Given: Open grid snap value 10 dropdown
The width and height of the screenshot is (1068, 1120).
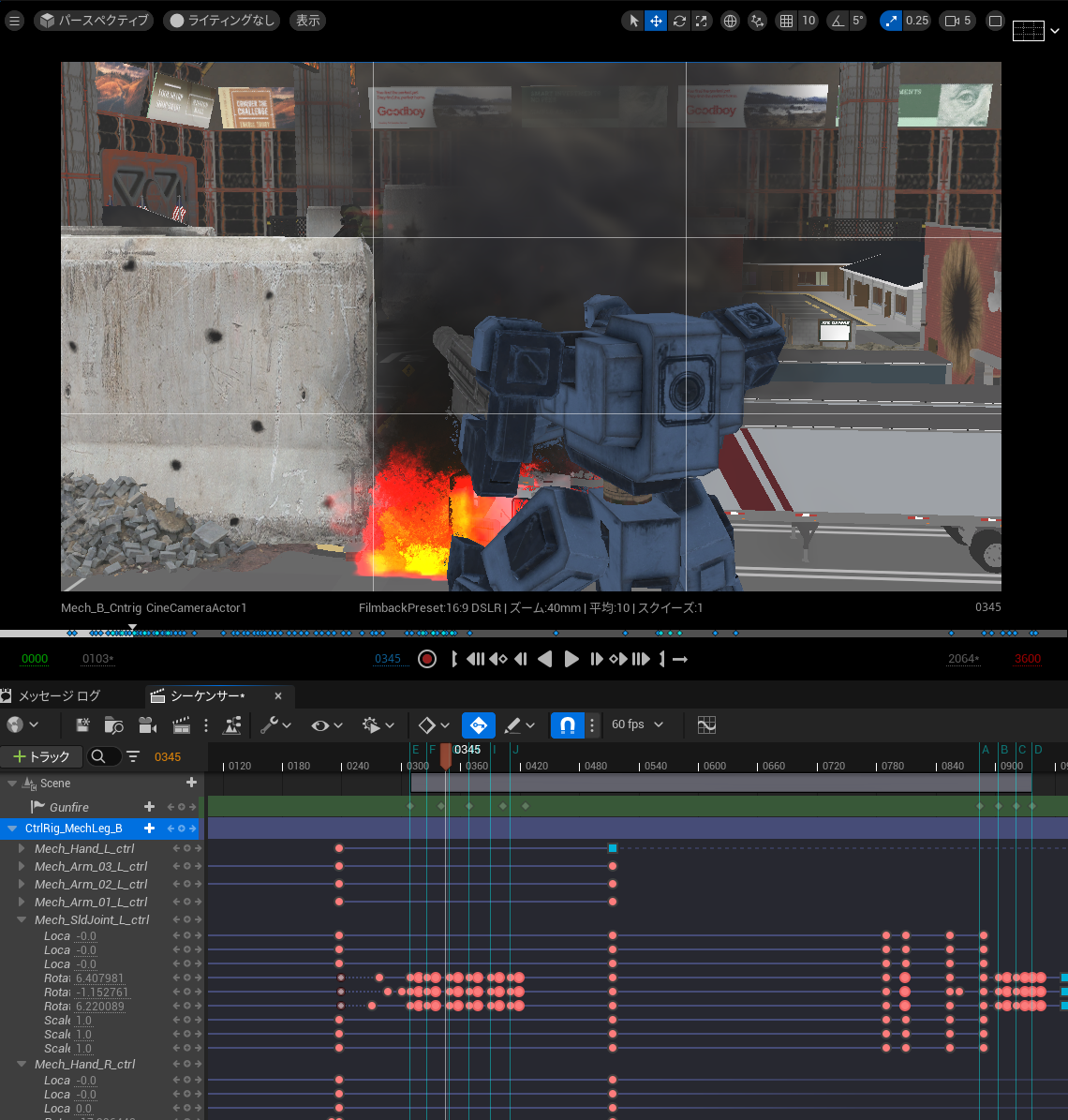Looking at the screenshot, I should [808, 21].
